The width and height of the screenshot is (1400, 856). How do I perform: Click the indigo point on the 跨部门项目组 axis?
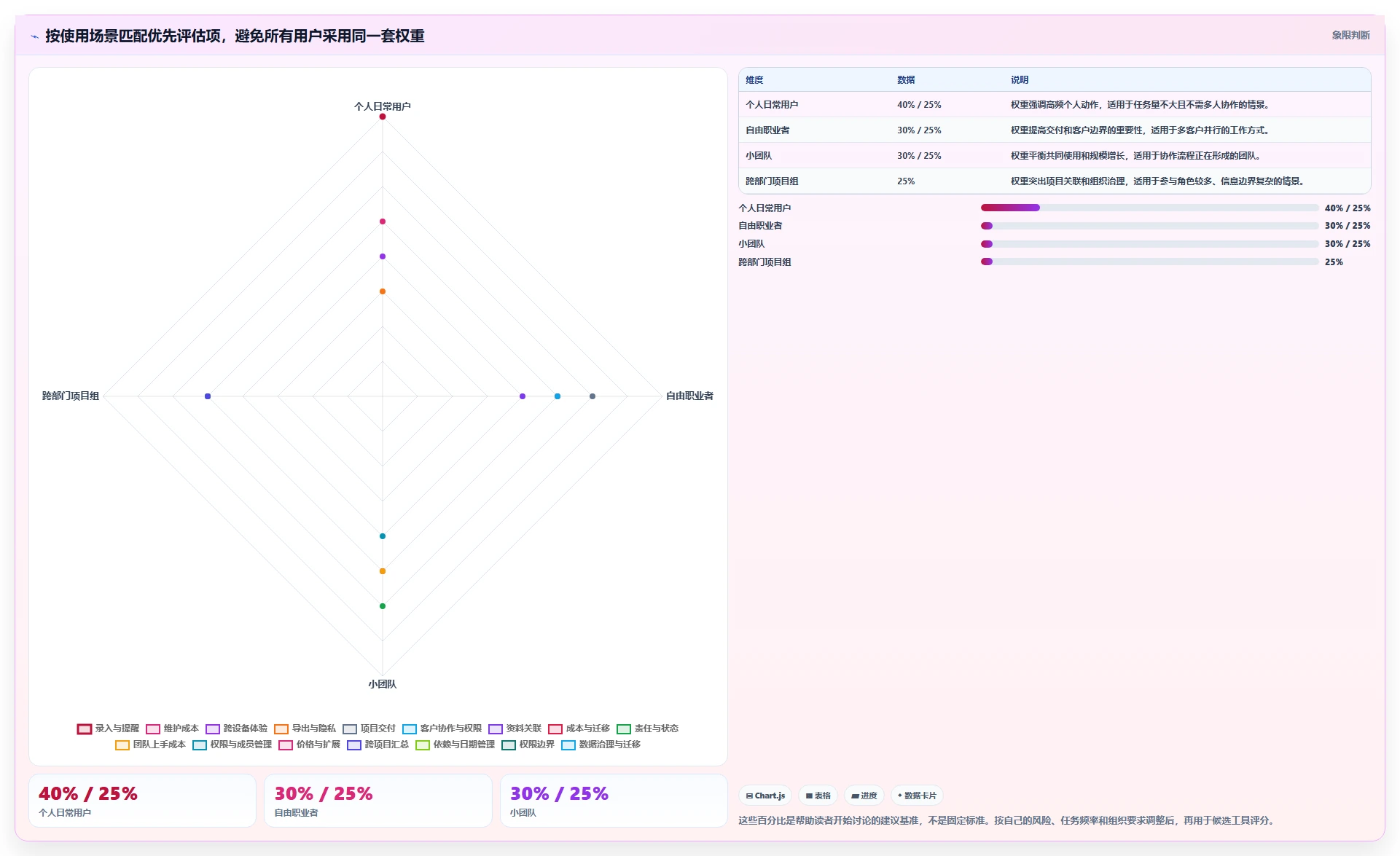[x=208, y=396]
